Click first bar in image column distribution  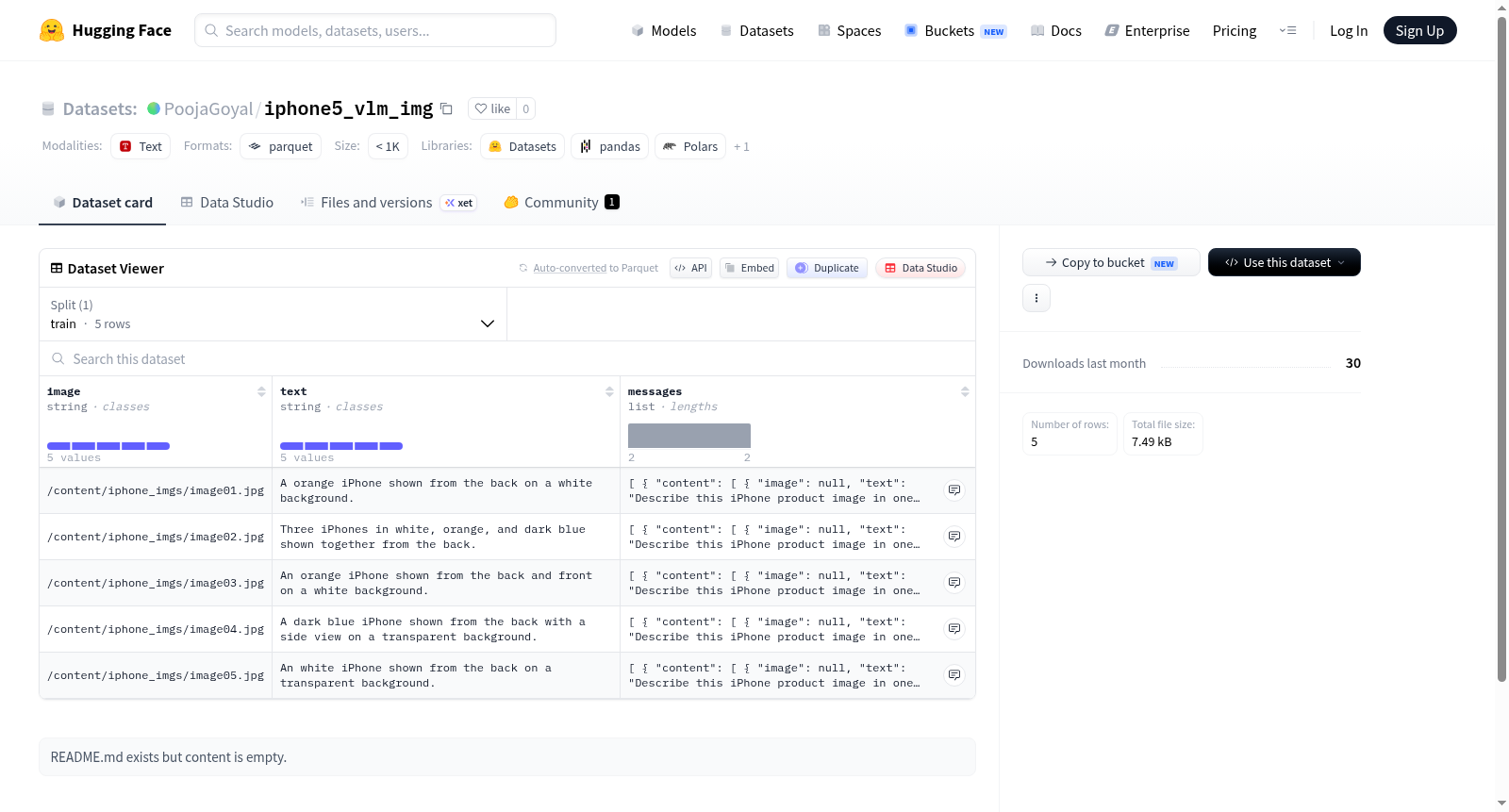click(x=58, y=446)
